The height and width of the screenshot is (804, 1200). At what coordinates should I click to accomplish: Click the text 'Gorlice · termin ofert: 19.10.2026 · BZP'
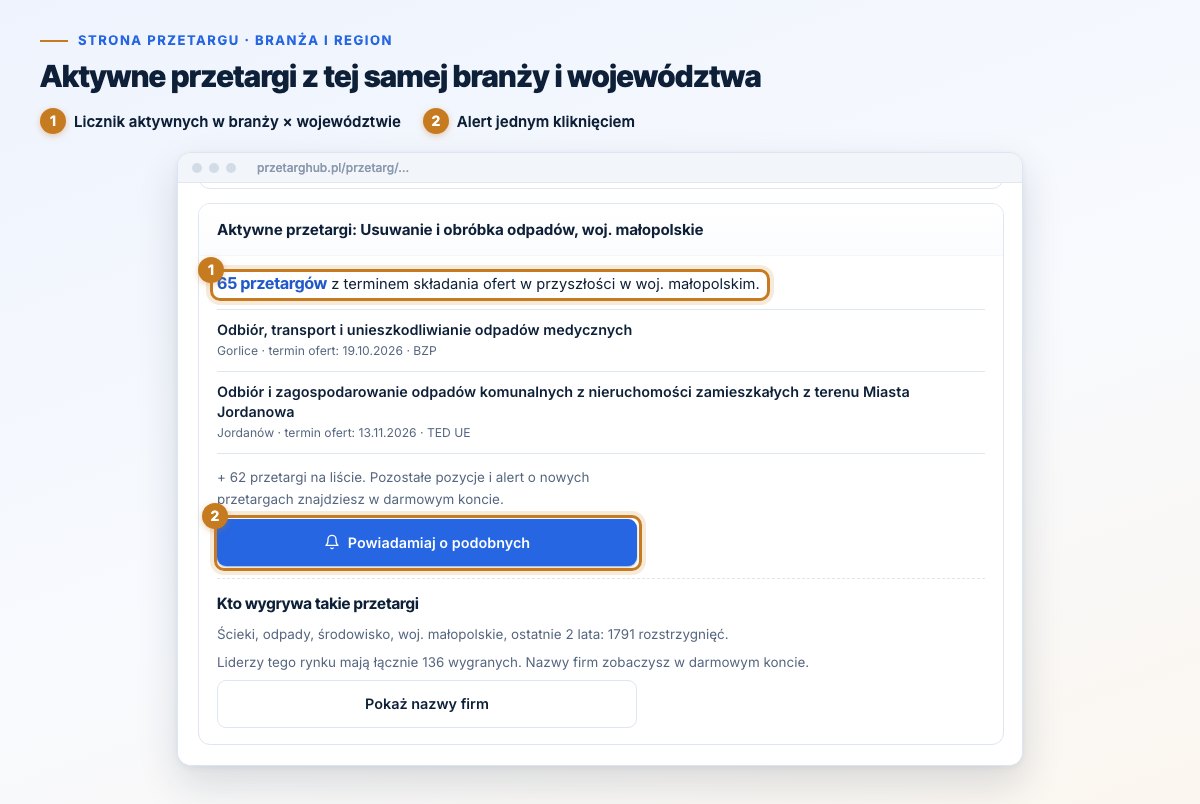point(327,351)
